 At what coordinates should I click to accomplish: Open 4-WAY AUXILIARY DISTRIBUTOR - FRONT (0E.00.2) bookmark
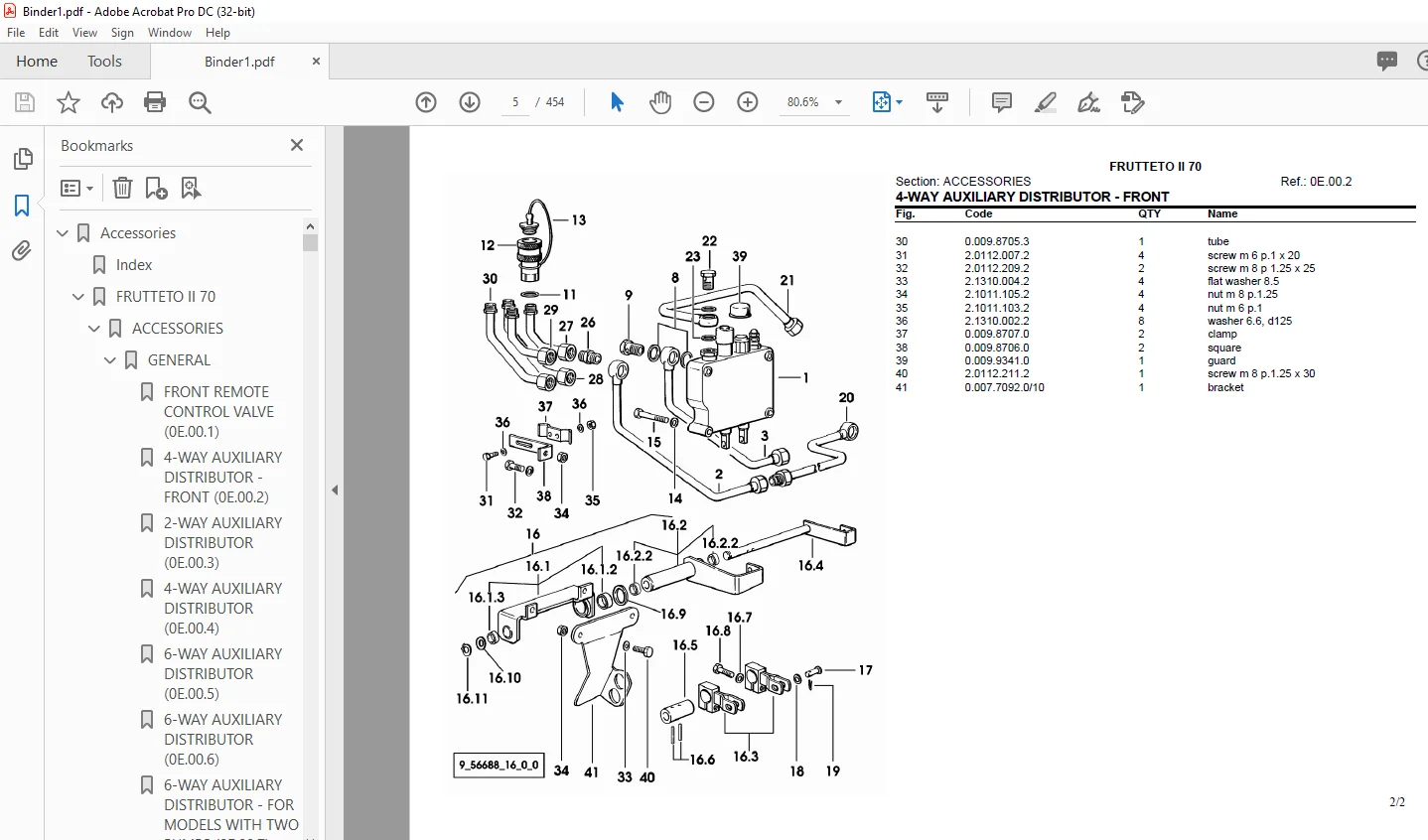222,478
